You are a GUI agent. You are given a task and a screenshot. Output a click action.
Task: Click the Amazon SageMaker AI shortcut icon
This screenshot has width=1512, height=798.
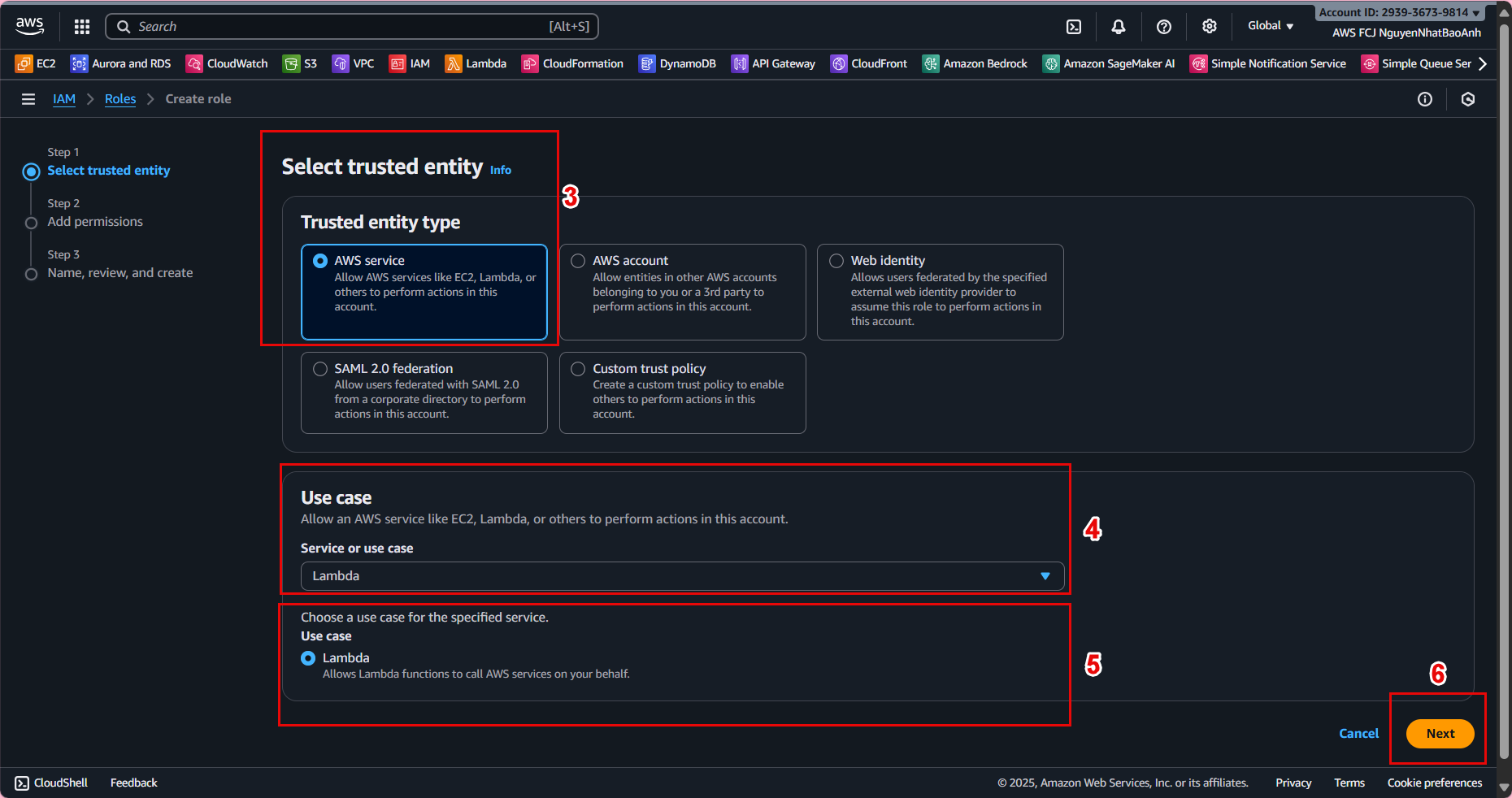pyautogui.click(x=1051, y=63)
